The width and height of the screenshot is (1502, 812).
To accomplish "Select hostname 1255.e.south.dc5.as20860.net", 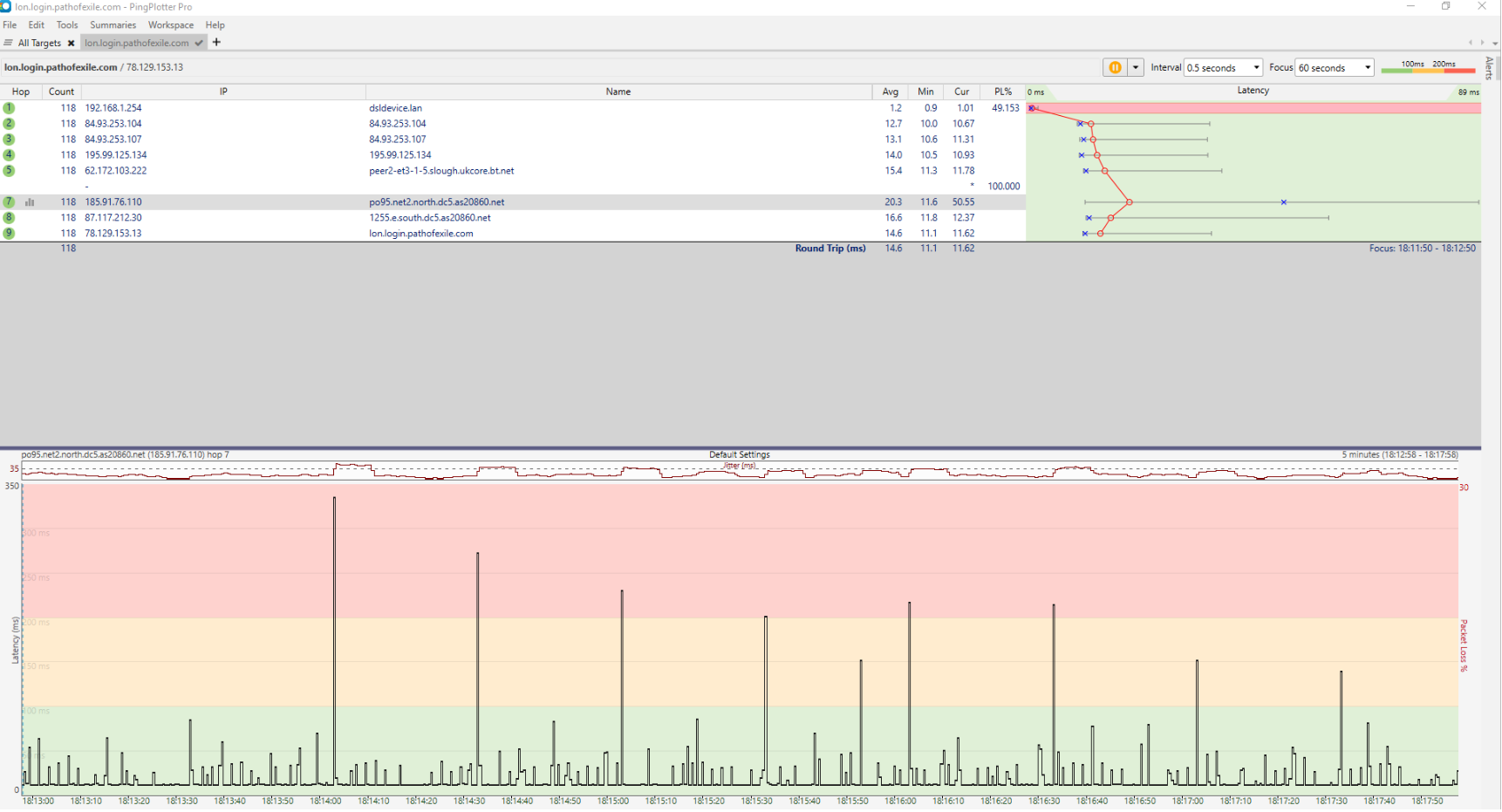I will tap(430, 218).
